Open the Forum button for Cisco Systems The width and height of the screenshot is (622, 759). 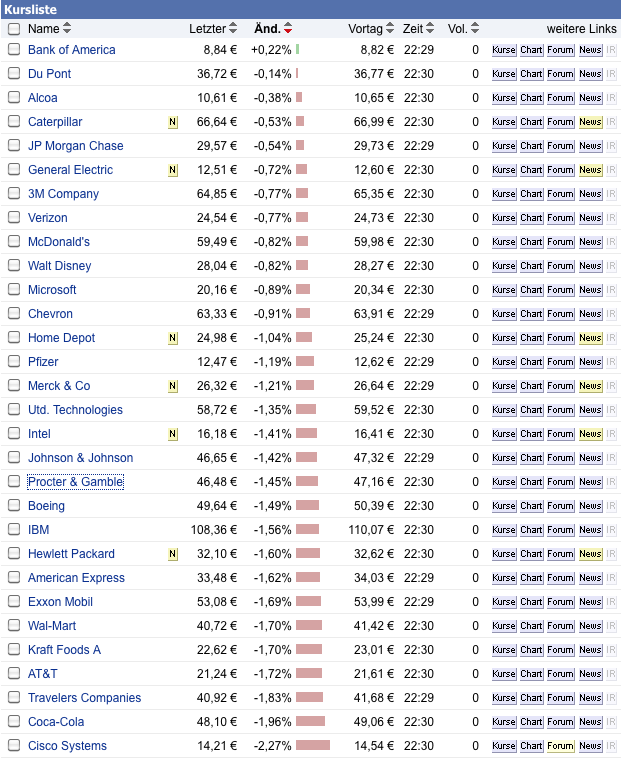[x=560, y=746]
